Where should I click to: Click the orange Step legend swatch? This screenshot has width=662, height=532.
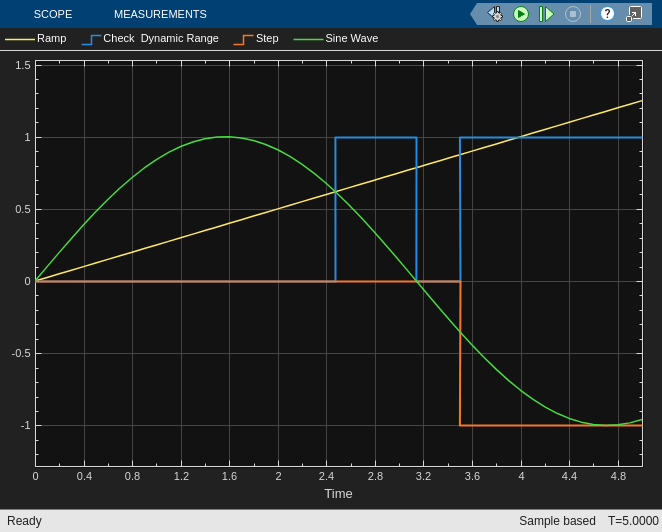click(x=243, y=40)
